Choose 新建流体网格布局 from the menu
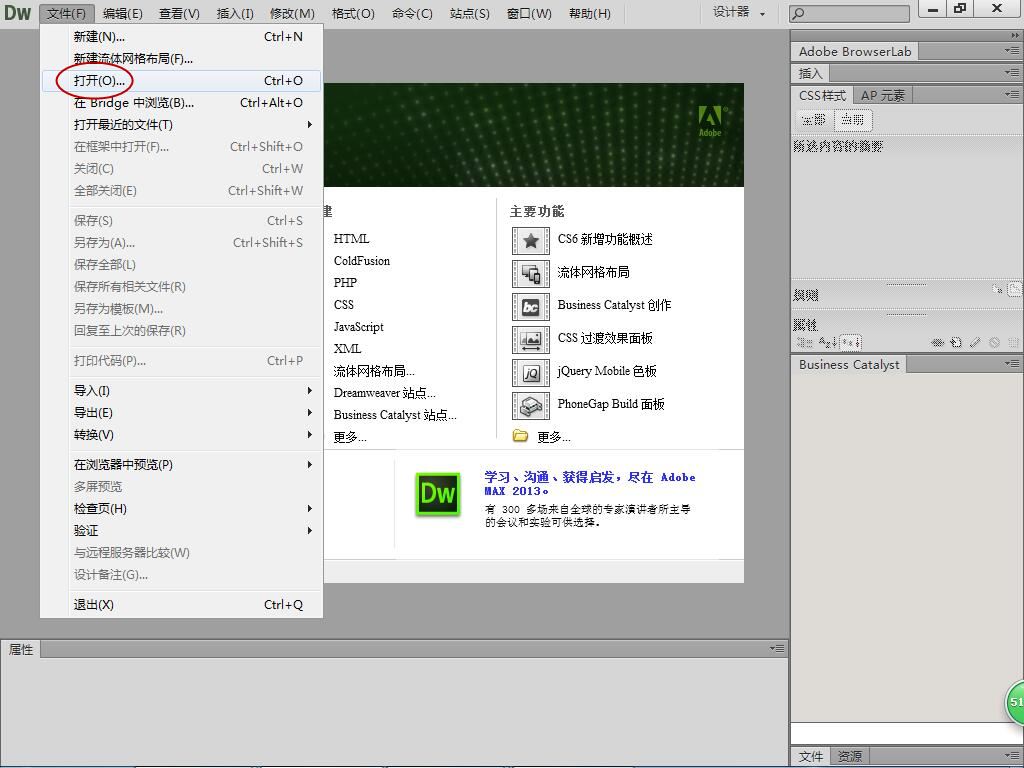Viewport: 1024px width, 768px height. coord(182,59)
